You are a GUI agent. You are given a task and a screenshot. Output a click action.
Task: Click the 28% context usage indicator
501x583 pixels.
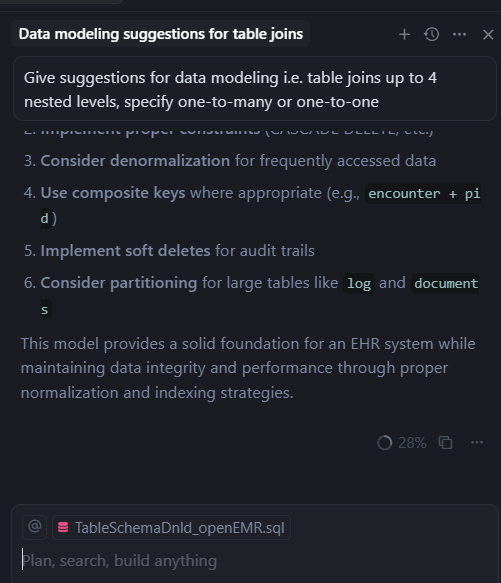tap(402, 442)
